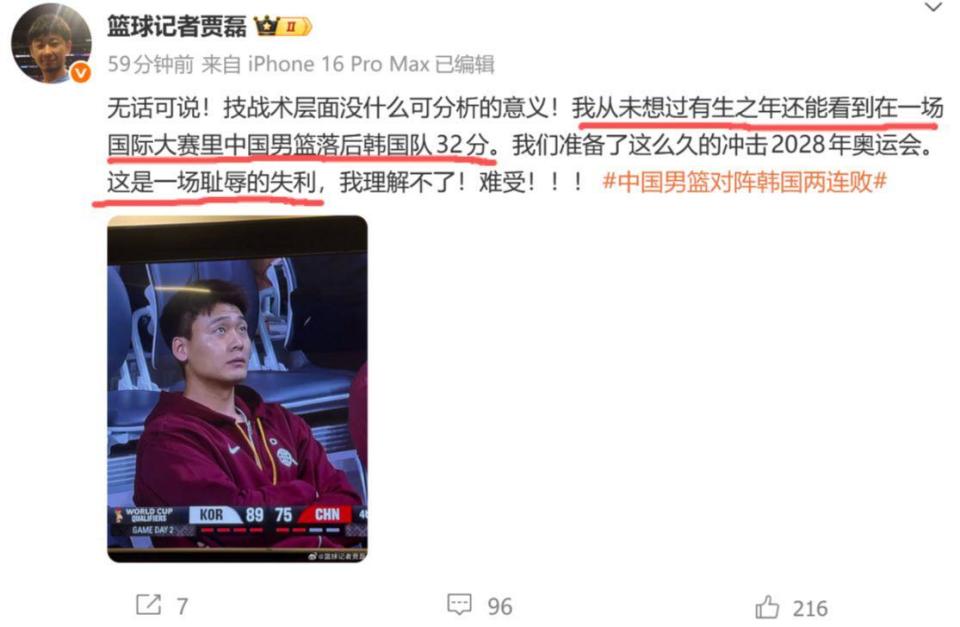Click the 216 likes count

(809, 609)
